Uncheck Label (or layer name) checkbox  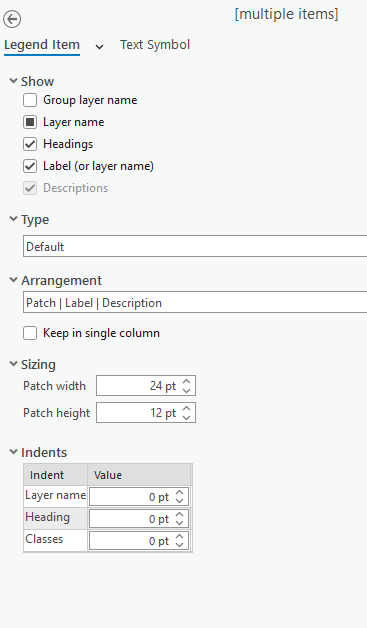30,166
